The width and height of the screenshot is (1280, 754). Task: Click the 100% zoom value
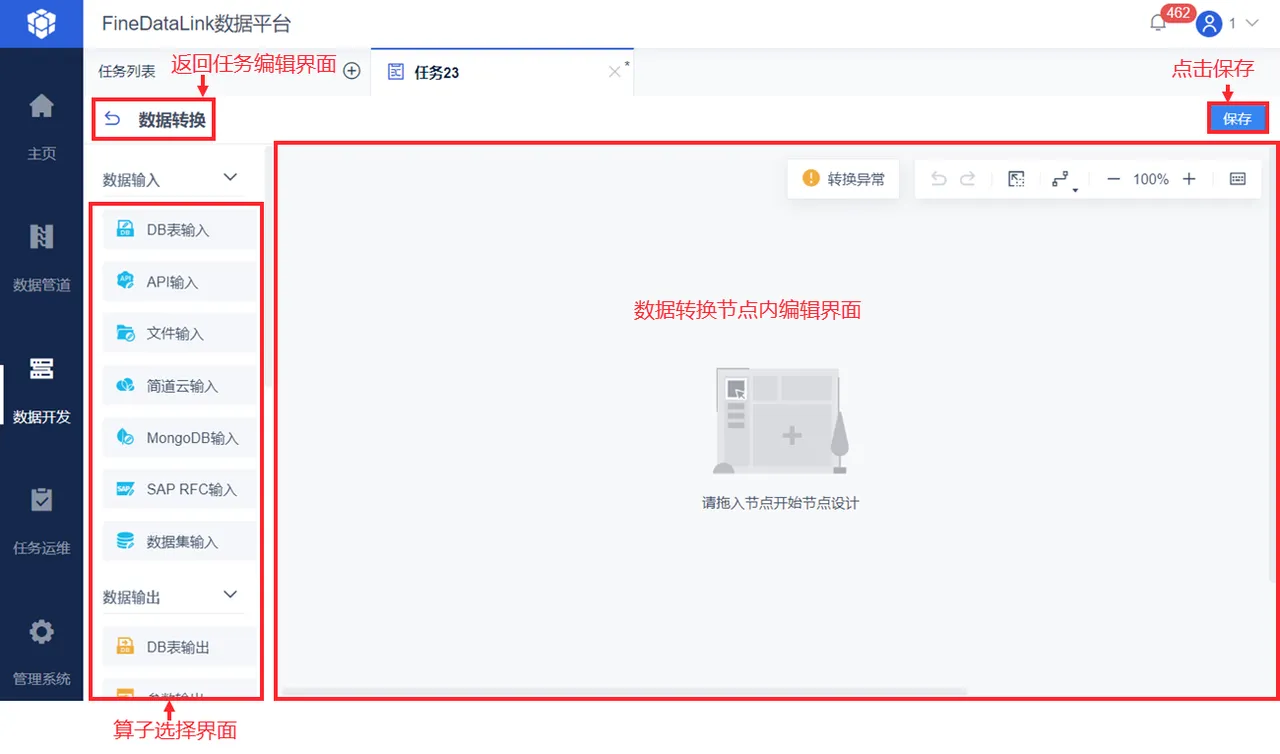click(1151, 179)
